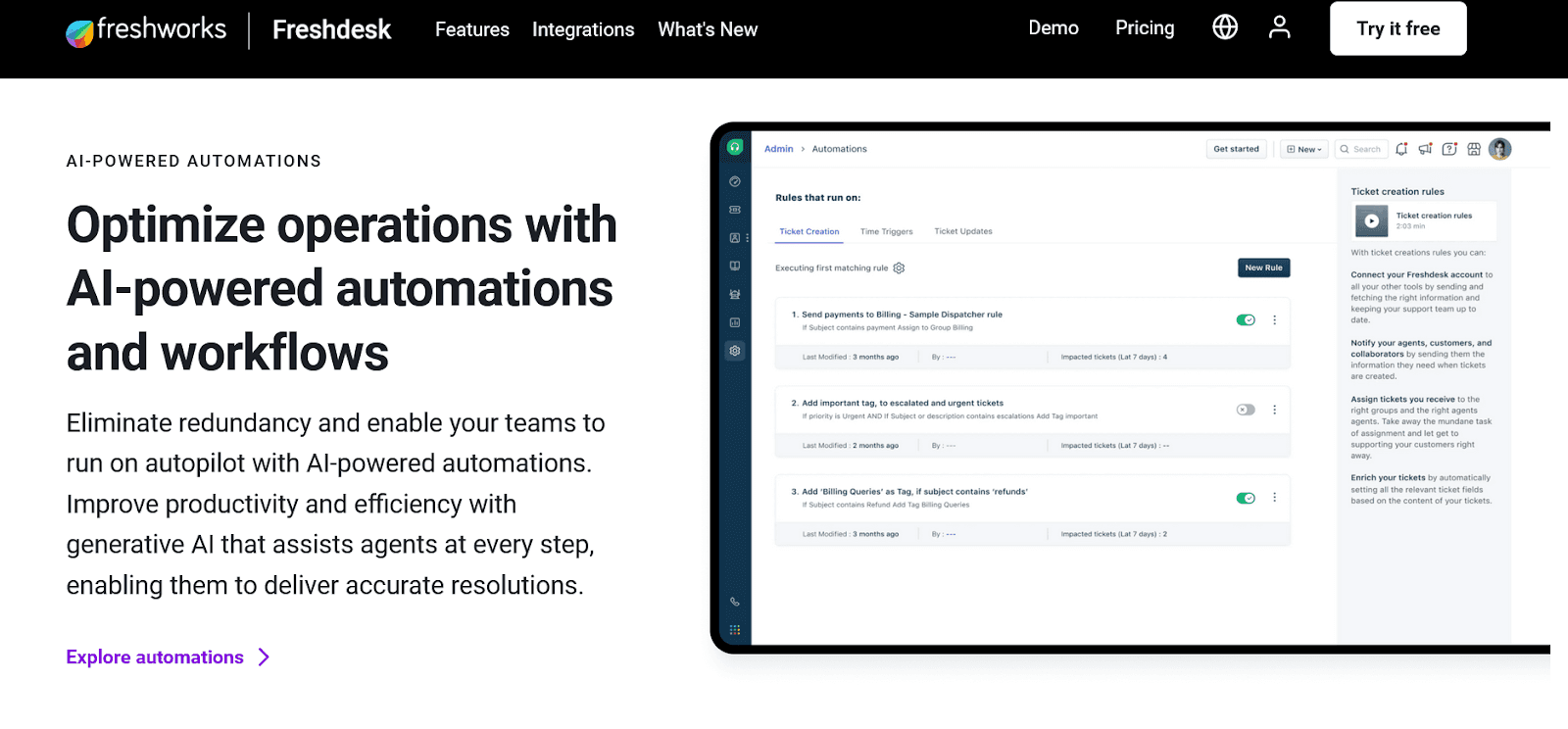The height and width of the screenshot is (729, 1568).
Task: Click the New Rule button
Action: (1263, 267)
